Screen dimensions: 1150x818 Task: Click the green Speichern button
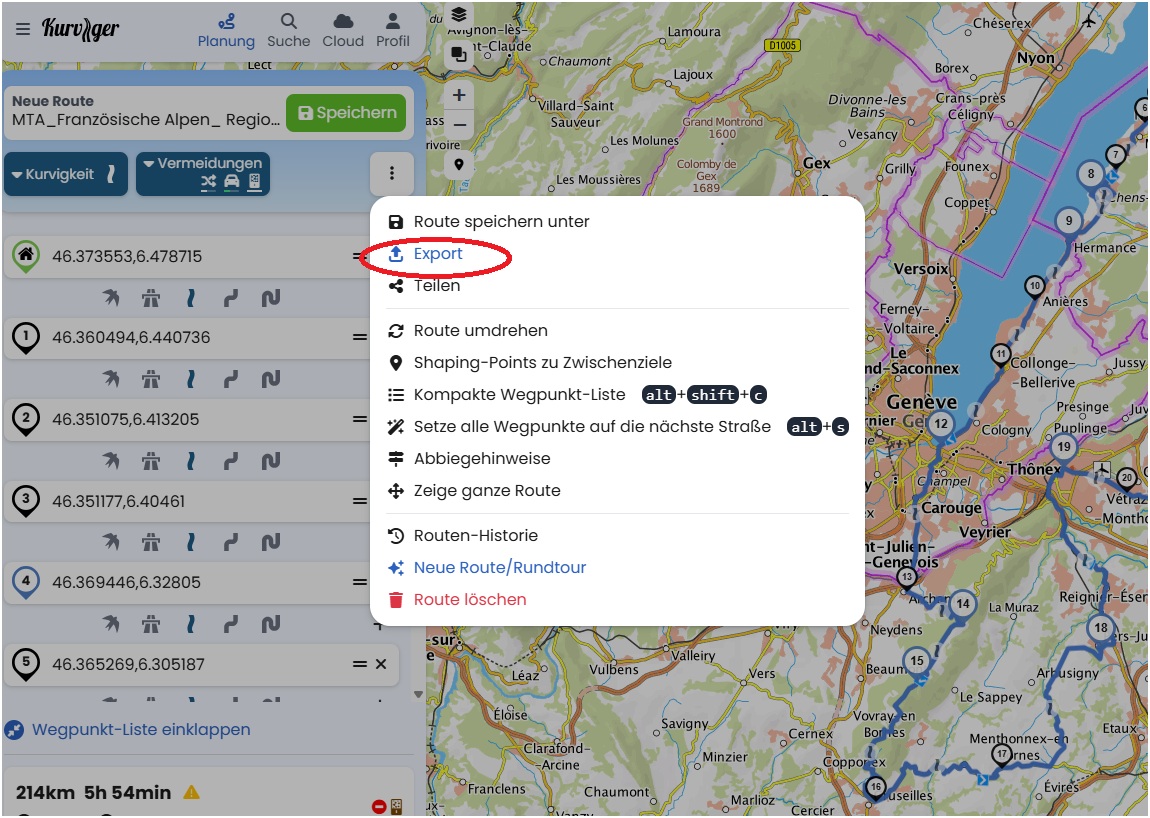(x=346, y=113)
